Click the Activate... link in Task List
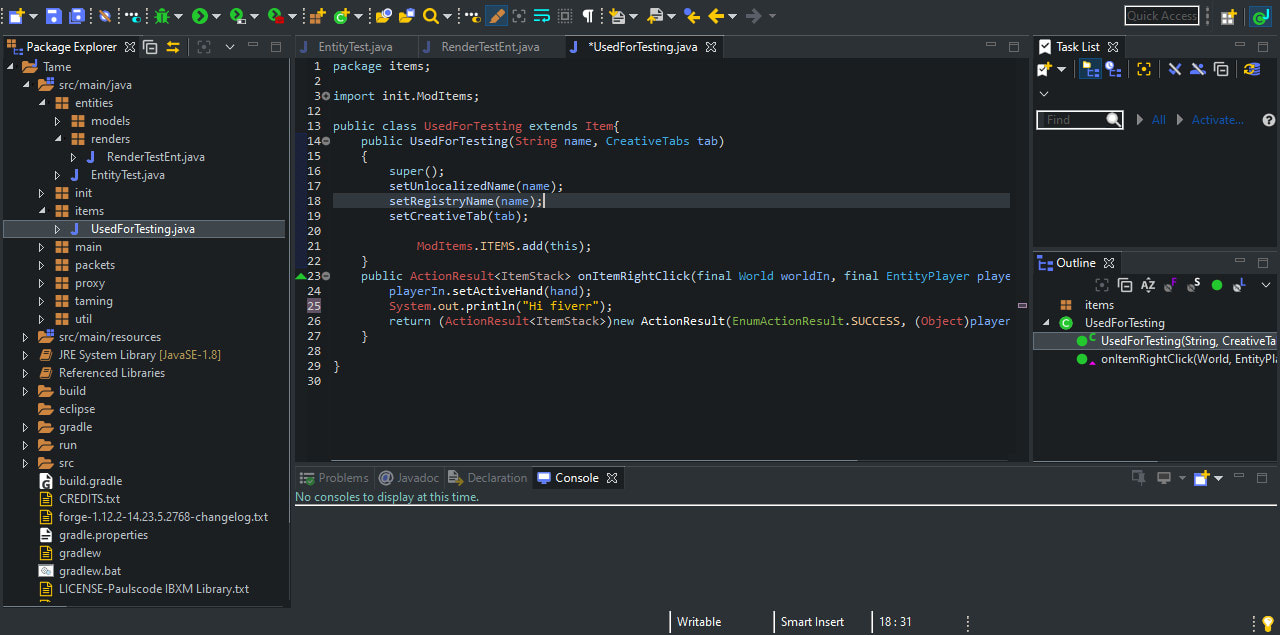The height and width of the screenshot is (635, 1280). point(1217,120)
